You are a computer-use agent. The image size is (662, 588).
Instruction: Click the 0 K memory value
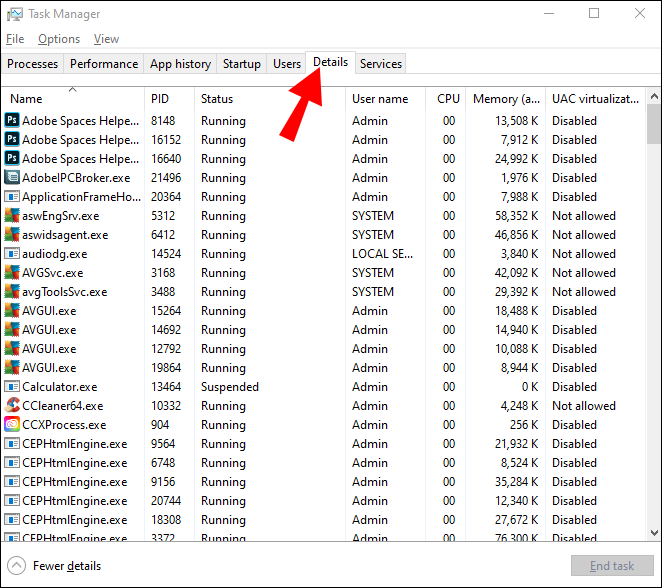(530, 387)
